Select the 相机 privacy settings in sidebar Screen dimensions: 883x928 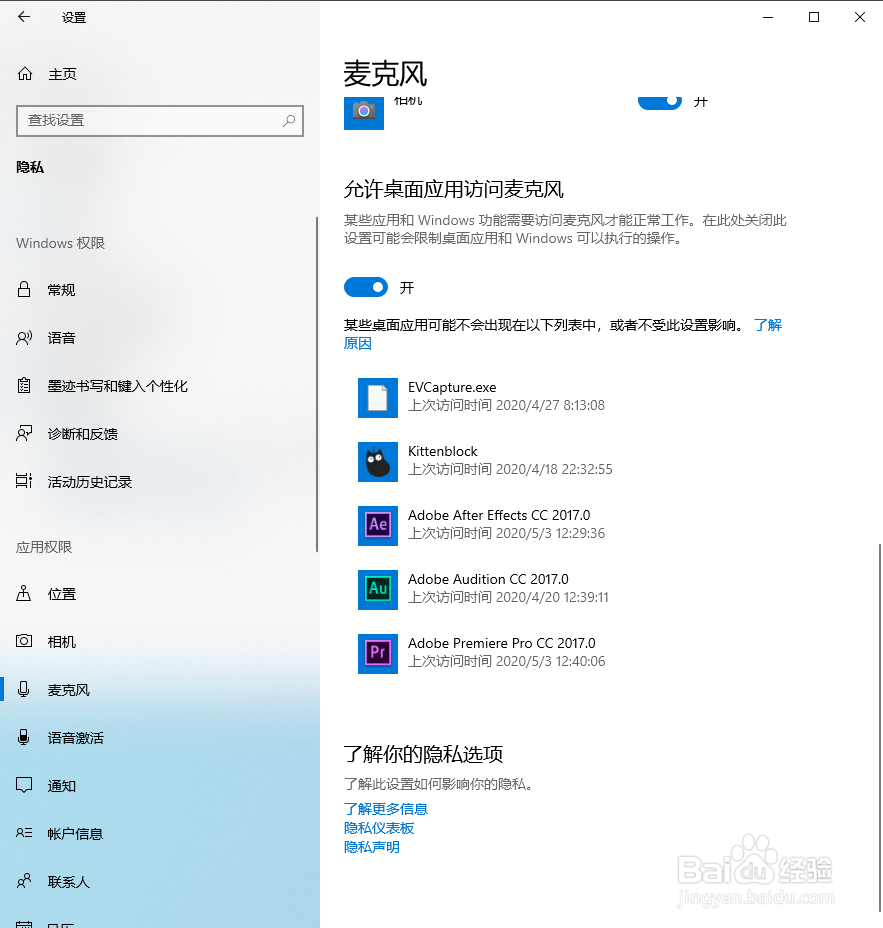point(60,641)
